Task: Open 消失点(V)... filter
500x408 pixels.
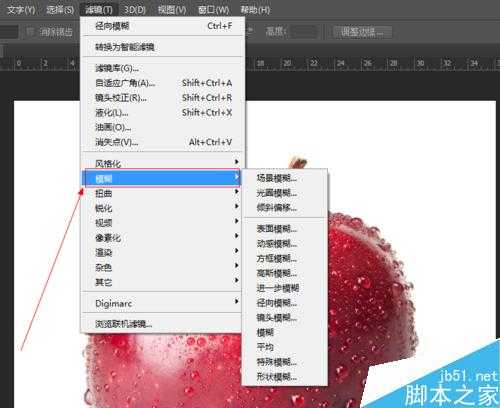Action: coord(163,142)
